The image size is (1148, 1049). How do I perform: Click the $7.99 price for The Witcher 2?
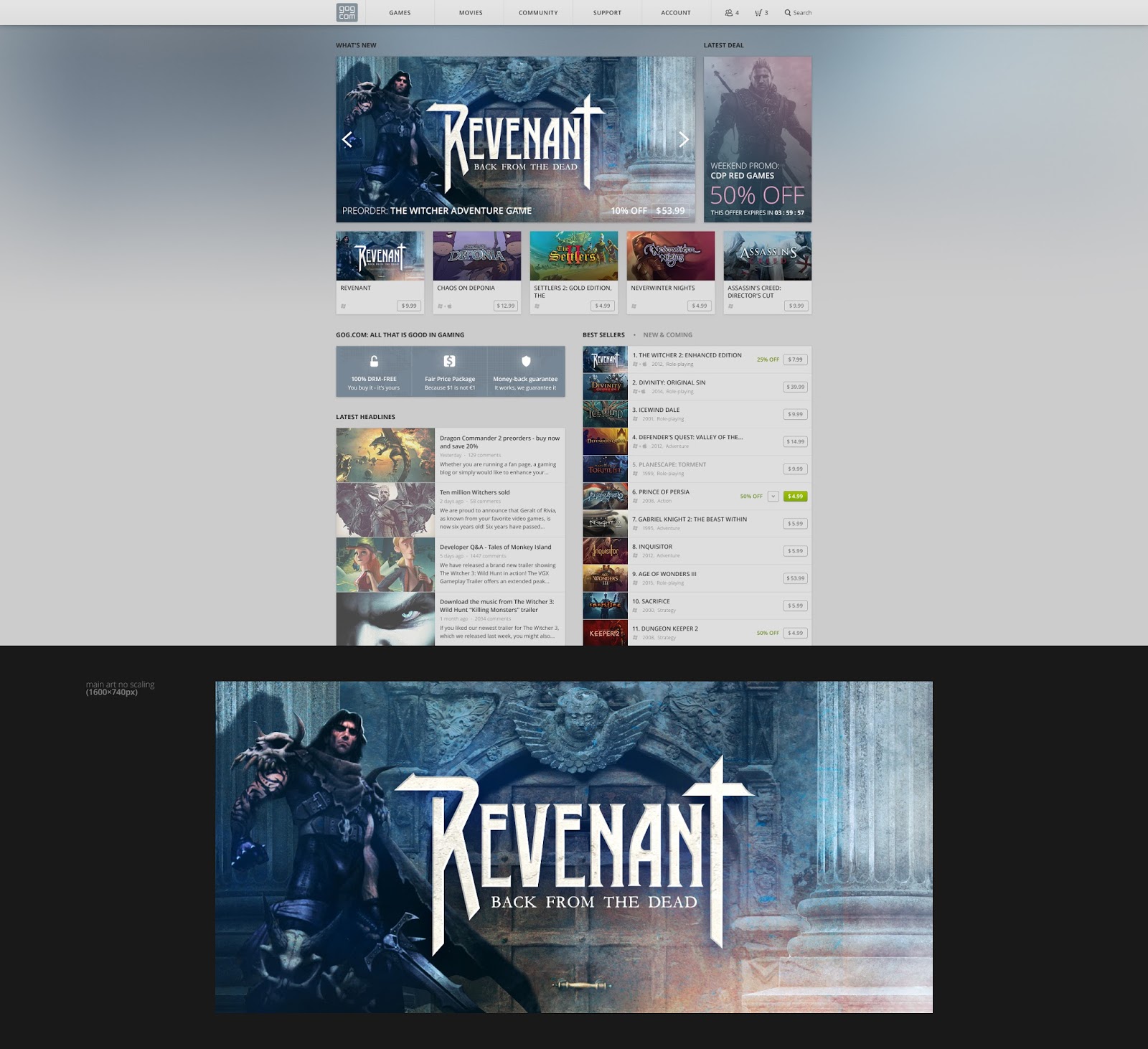[x=796, y=359]
